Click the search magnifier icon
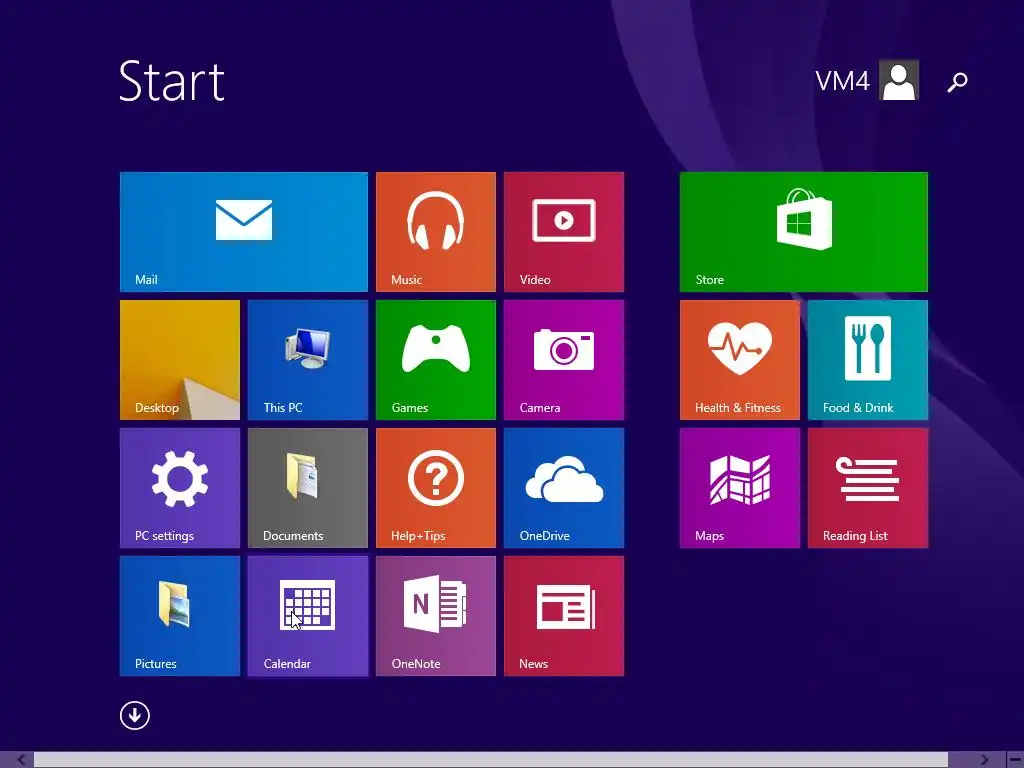 957,82
